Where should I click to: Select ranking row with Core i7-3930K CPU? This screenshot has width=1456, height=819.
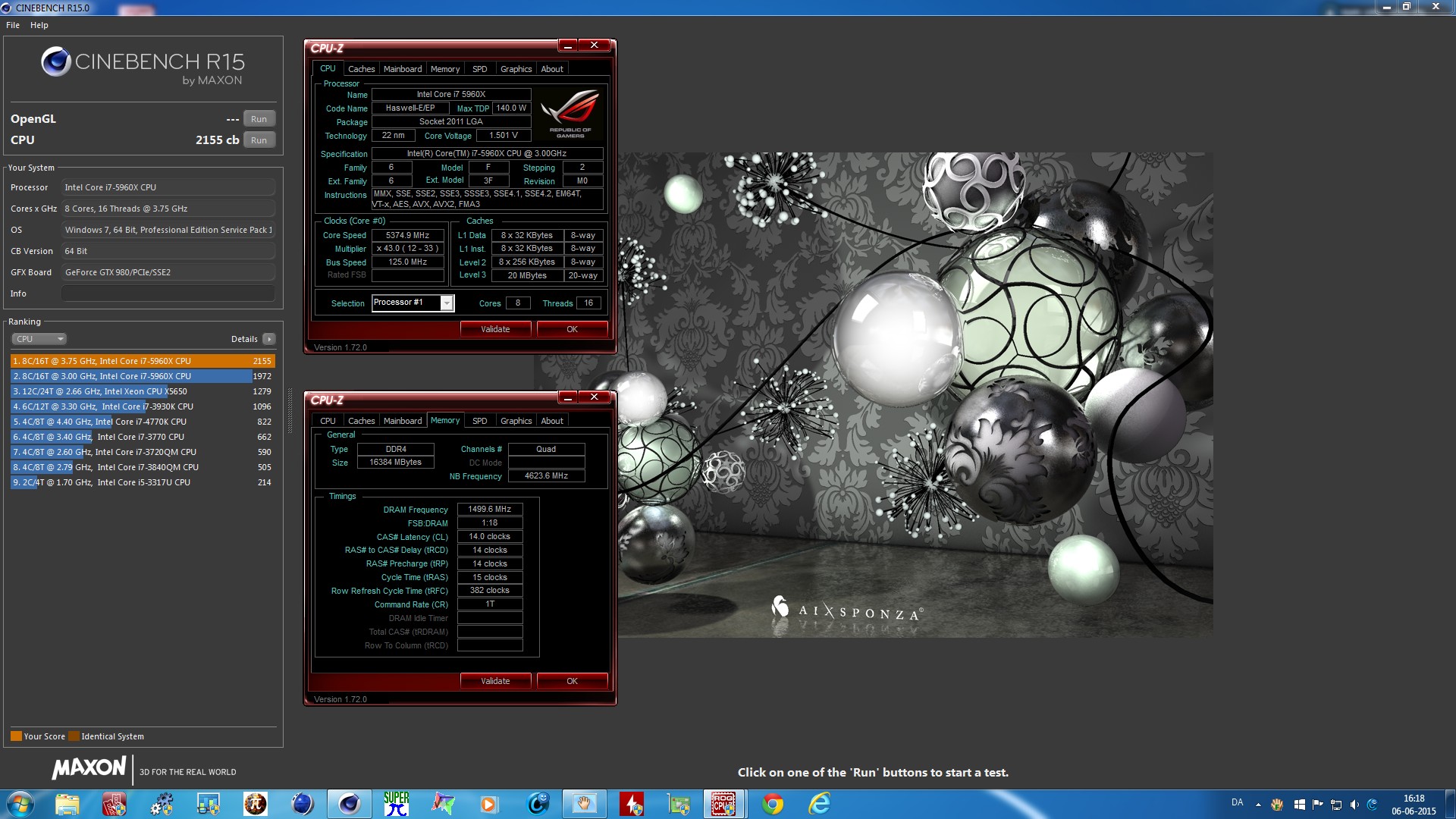coord(143,406)
